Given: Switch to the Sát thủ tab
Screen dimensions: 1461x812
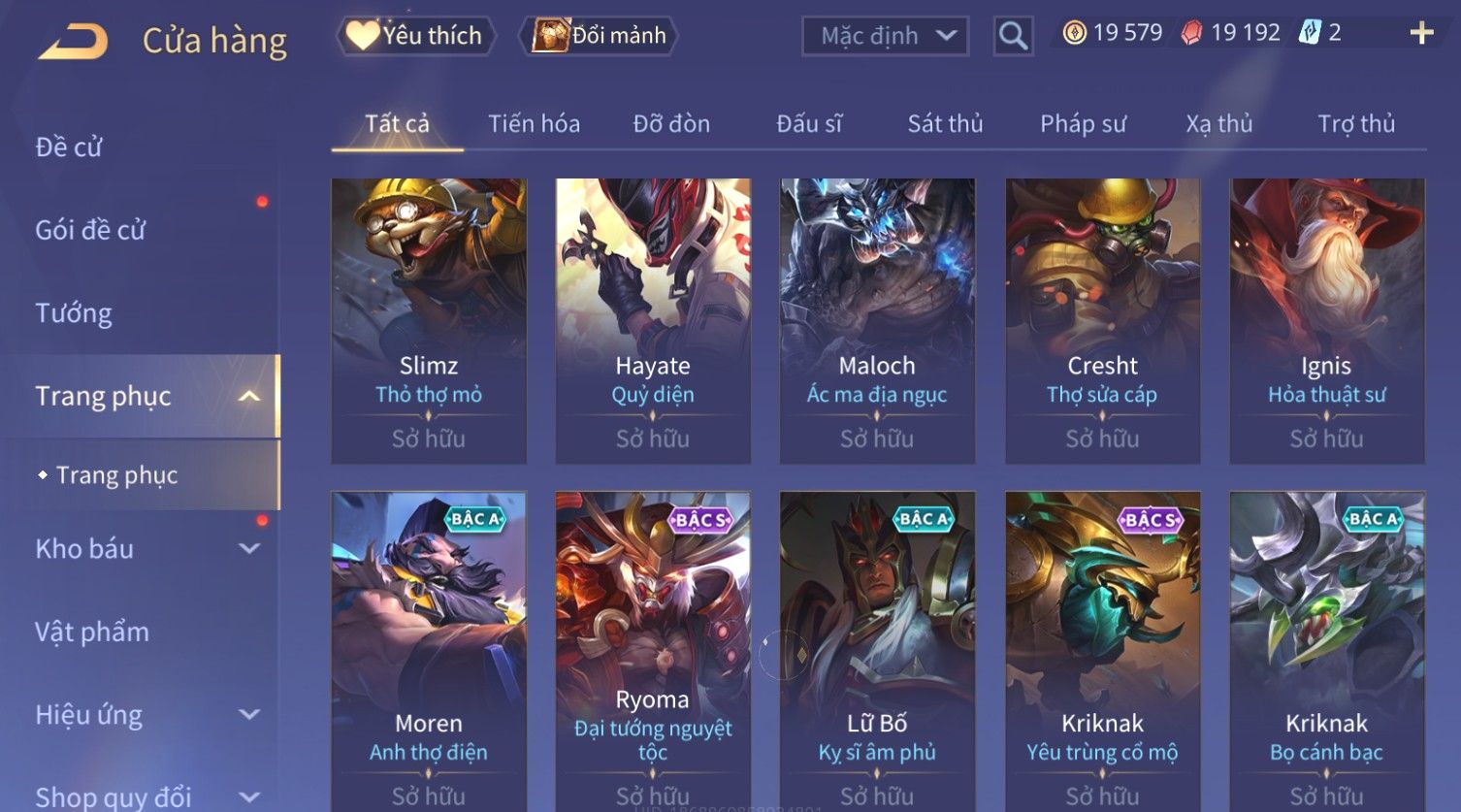Looking at the screenshot, I should click(x=945, y=124).
